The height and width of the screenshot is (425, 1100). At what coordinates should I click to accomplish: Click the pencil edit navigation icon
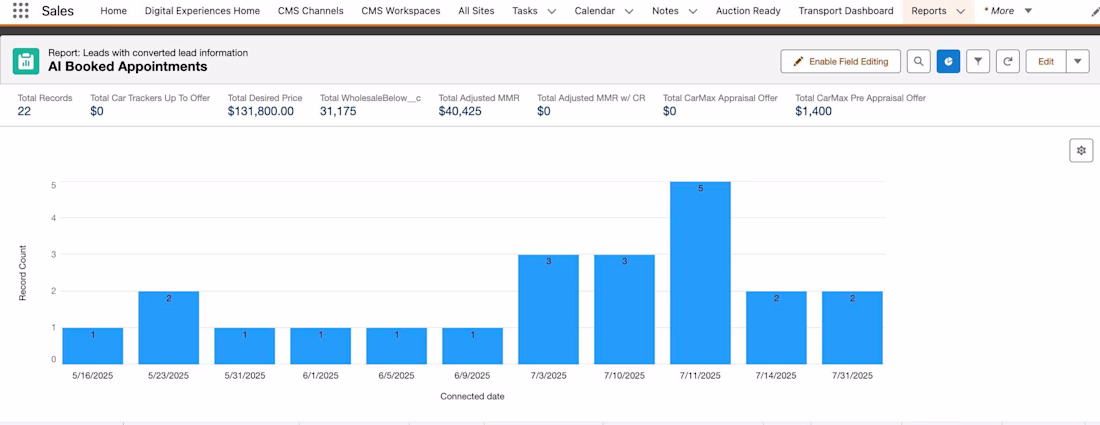(x=1095, y=11)
